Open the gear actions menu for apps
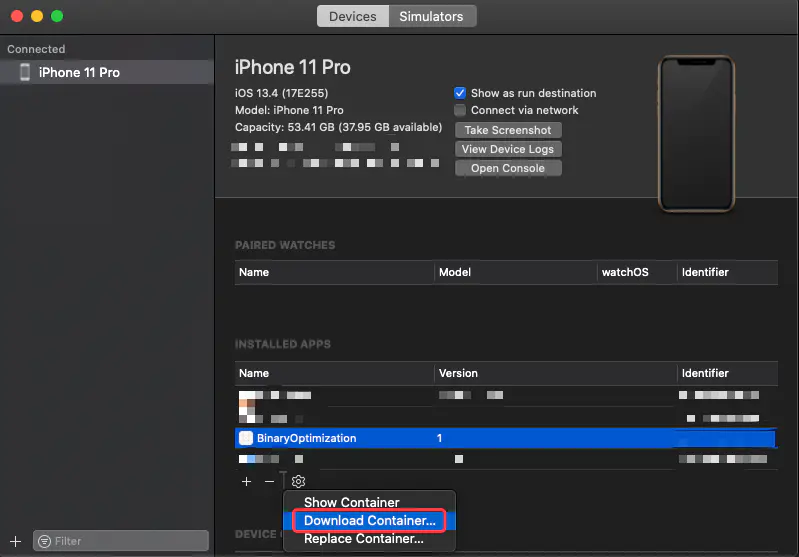Viewport: 799px width, 557px height. coord(299,482)
